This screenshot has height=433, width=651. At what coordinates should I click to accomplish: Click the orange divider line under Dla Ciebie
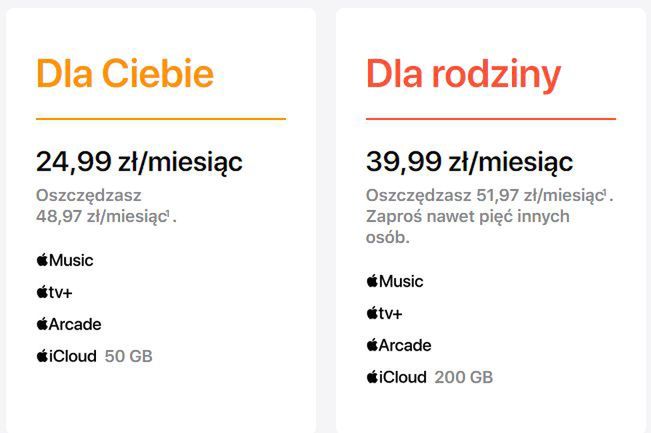click(x=161, y=119)
